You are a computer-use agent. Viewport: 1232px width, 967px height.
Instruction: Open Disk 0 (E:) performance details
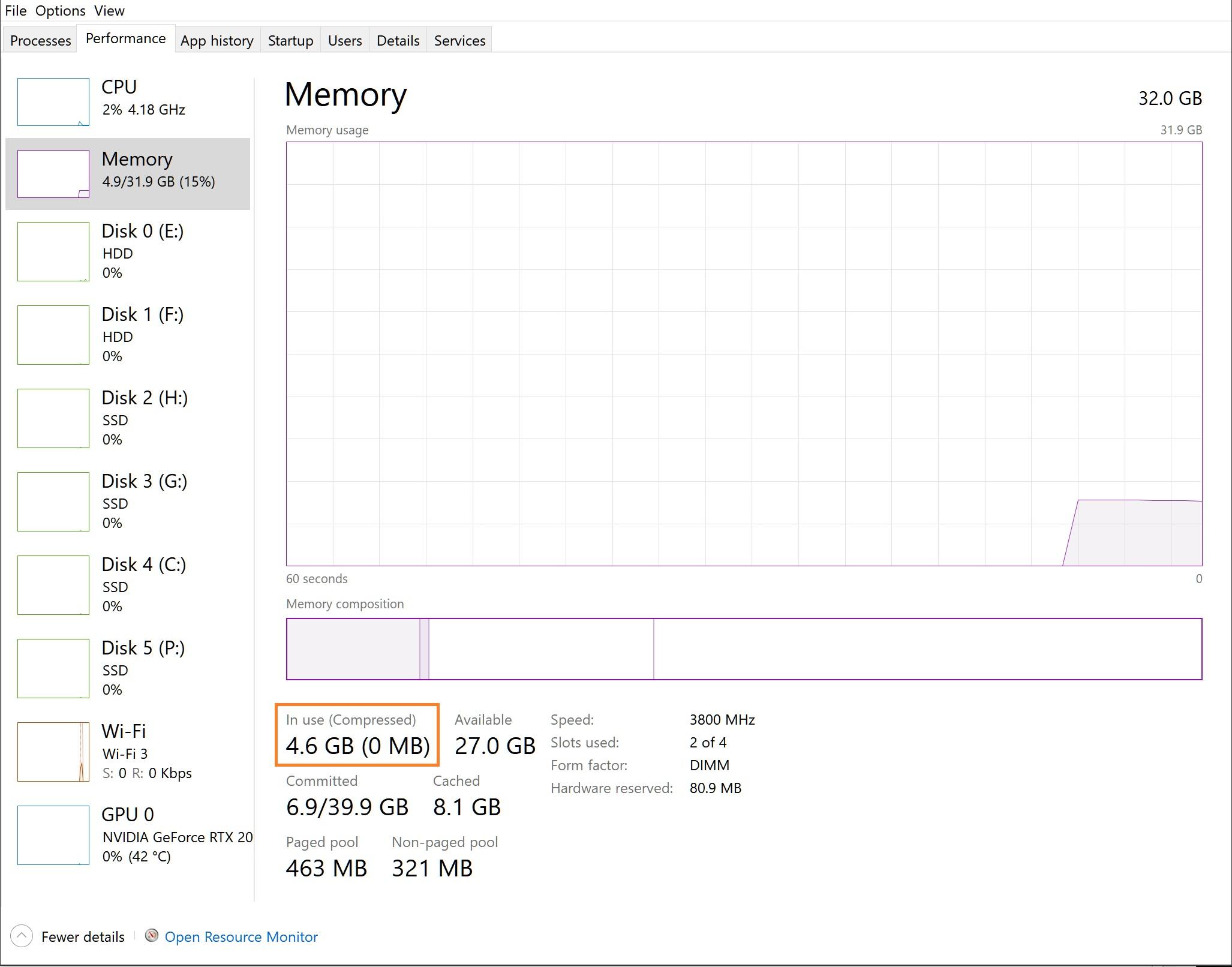[126, 252]
